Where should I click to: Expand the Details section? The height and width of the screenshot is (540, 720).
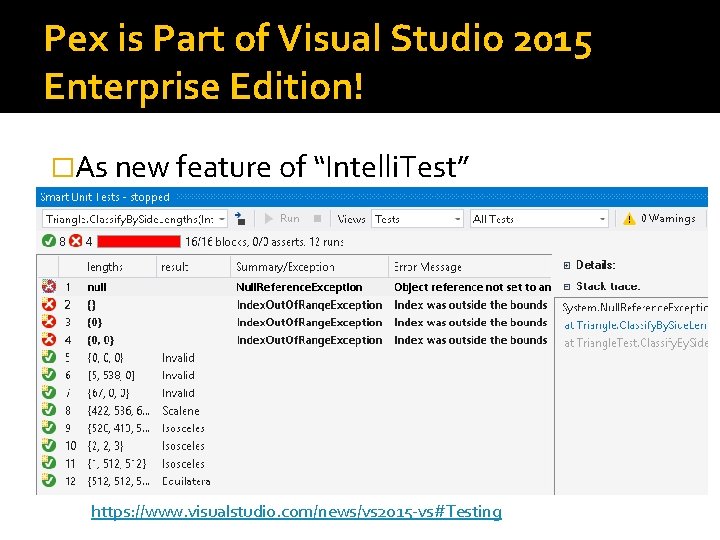567,265
